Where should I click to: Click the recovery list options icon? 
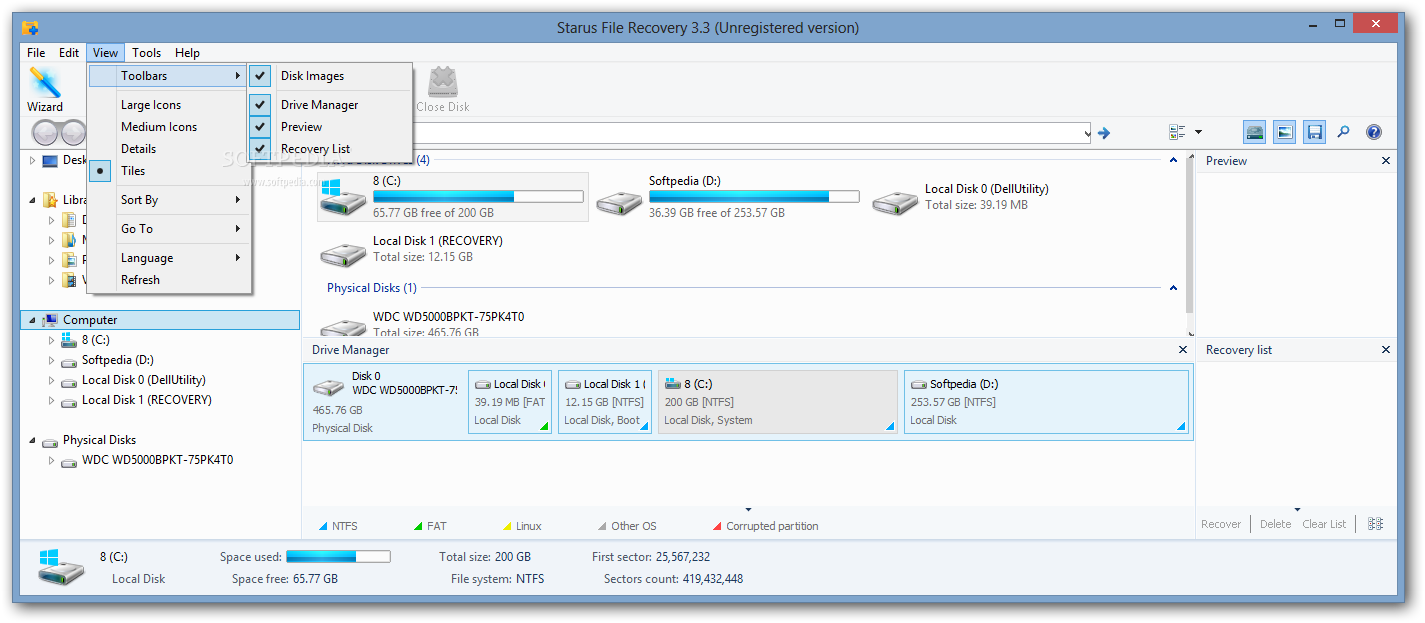(1376, 524)
